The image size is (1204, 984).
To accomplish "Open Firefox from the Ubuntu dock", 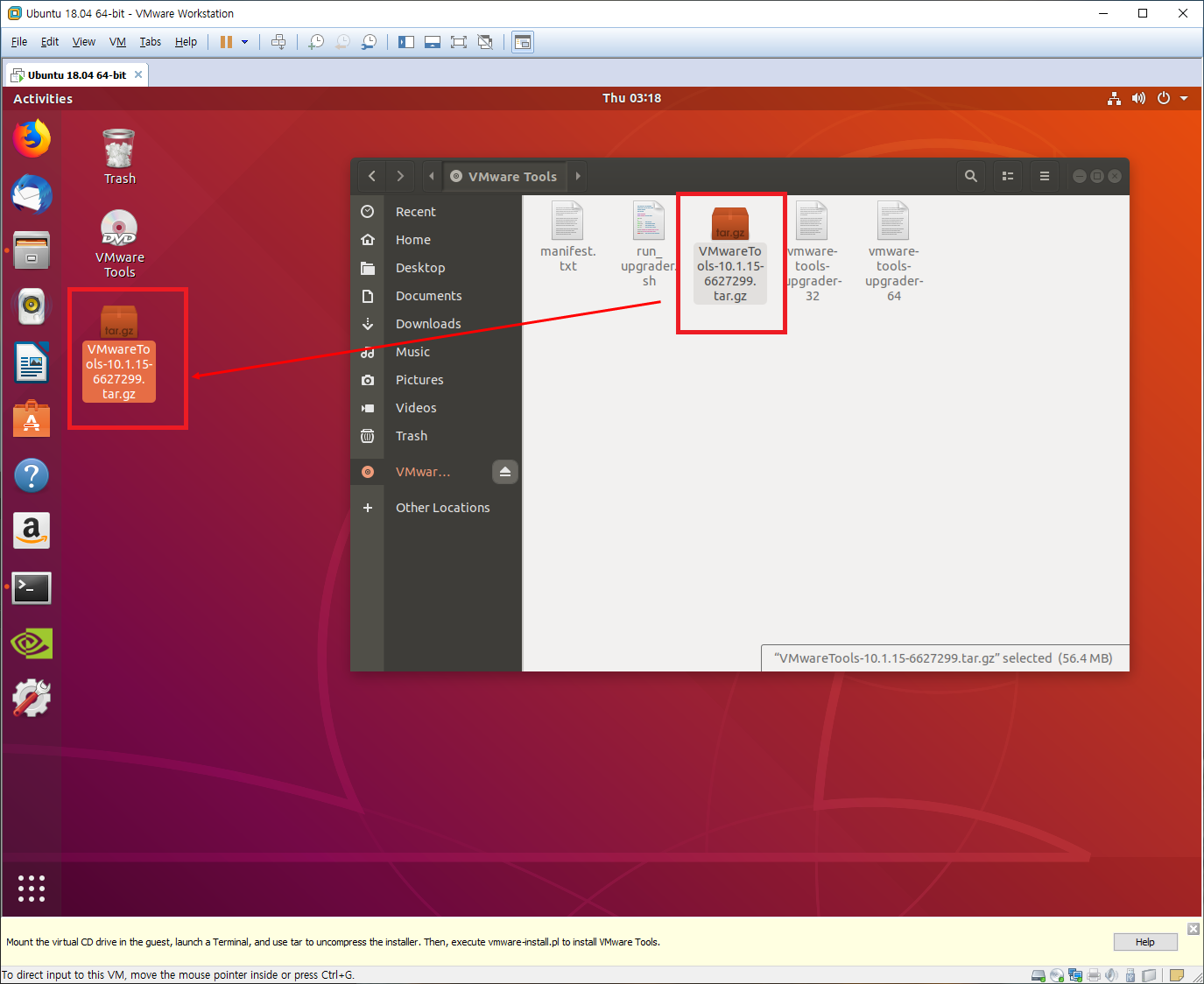I will point(32,138).
